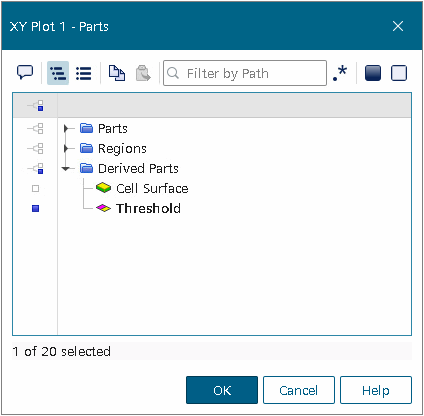
Task: Uncheck the Threshold selection box
Action: click(x=35, y=209)
